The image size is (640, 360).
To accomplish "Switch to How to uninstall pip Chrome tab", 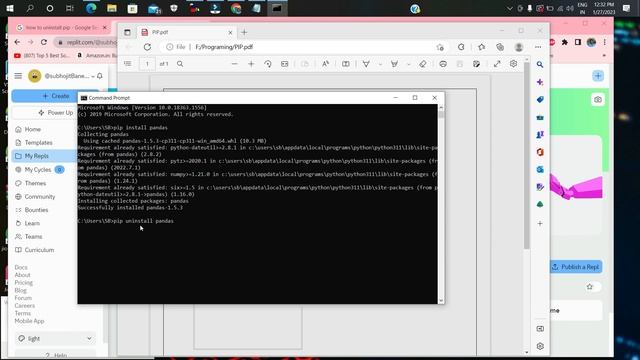I will coord(61,28).
